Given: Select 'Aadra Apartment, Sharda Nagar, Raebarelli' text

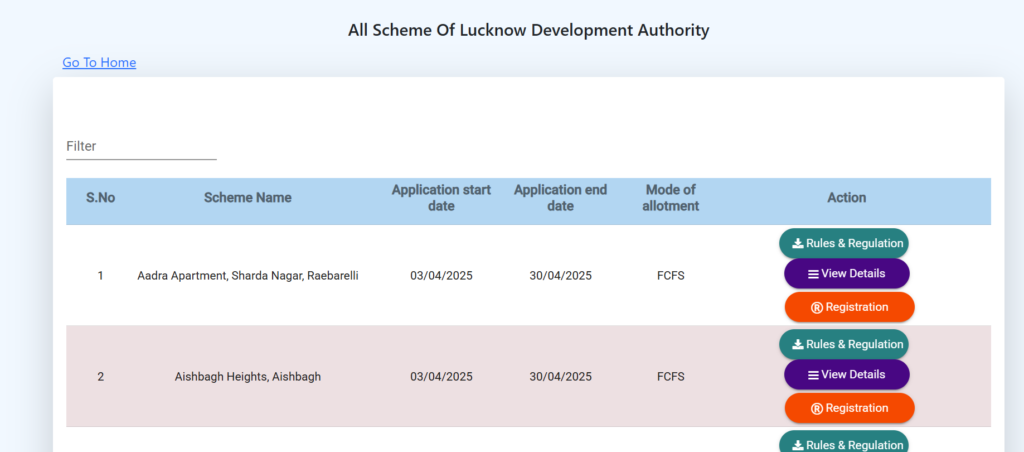Looking at the screenshot, I should click(248, 276).
